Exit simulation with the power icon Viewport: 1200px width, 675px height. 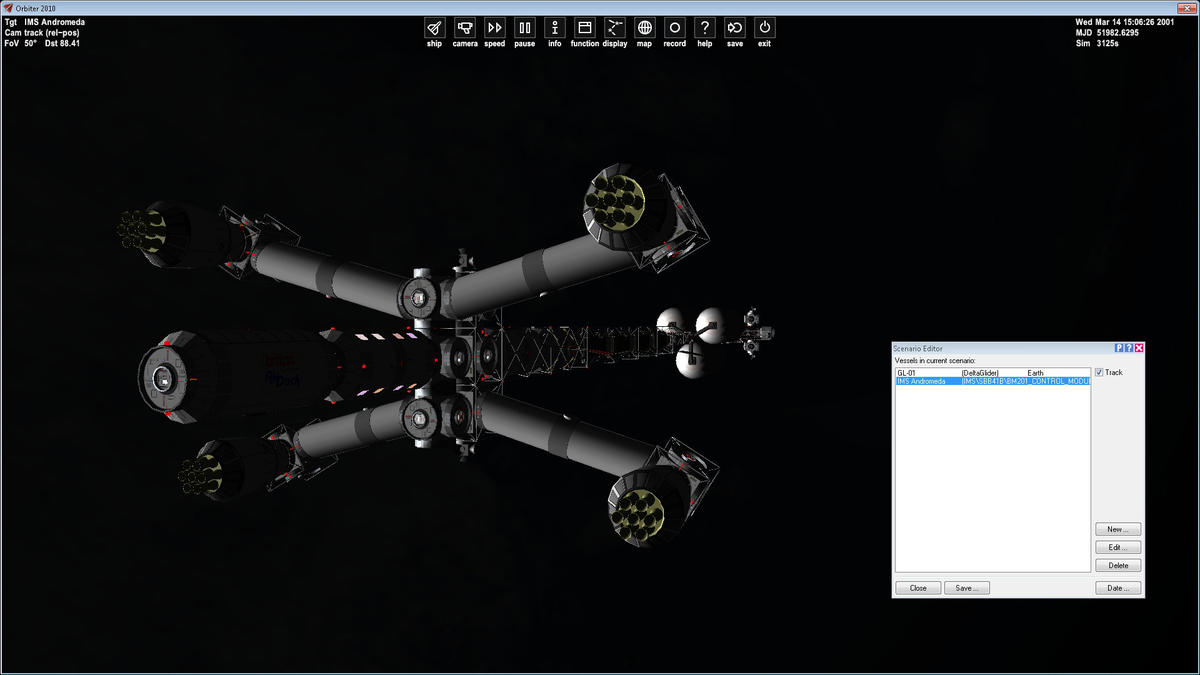765,28
